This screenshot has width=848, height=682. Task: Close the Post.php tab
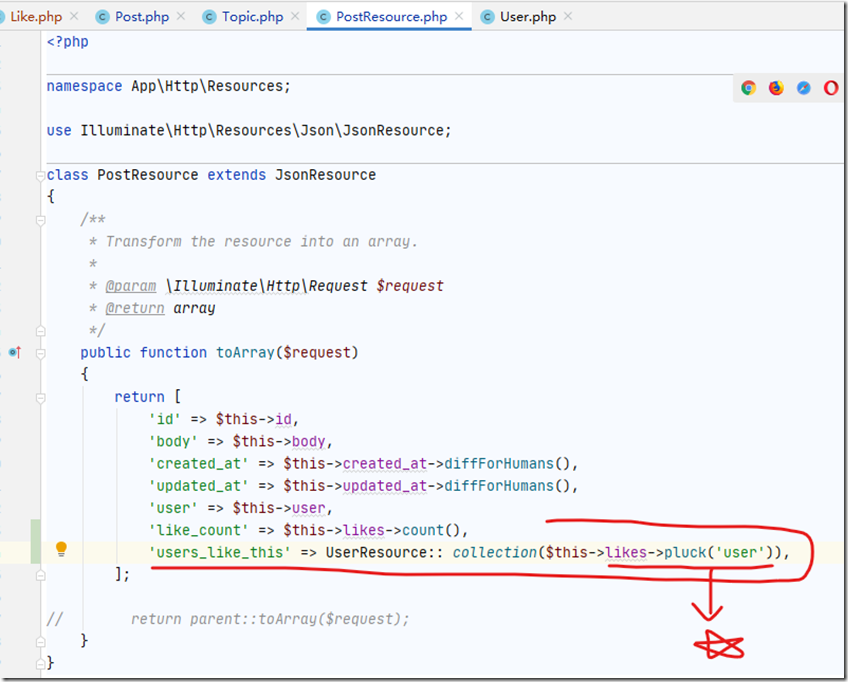[181, 16]
